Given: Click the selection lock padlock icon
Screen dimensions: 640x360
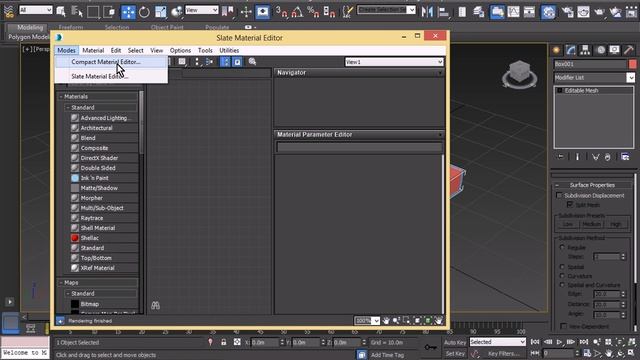Looking at the screenshot, I should coord(224,342).
